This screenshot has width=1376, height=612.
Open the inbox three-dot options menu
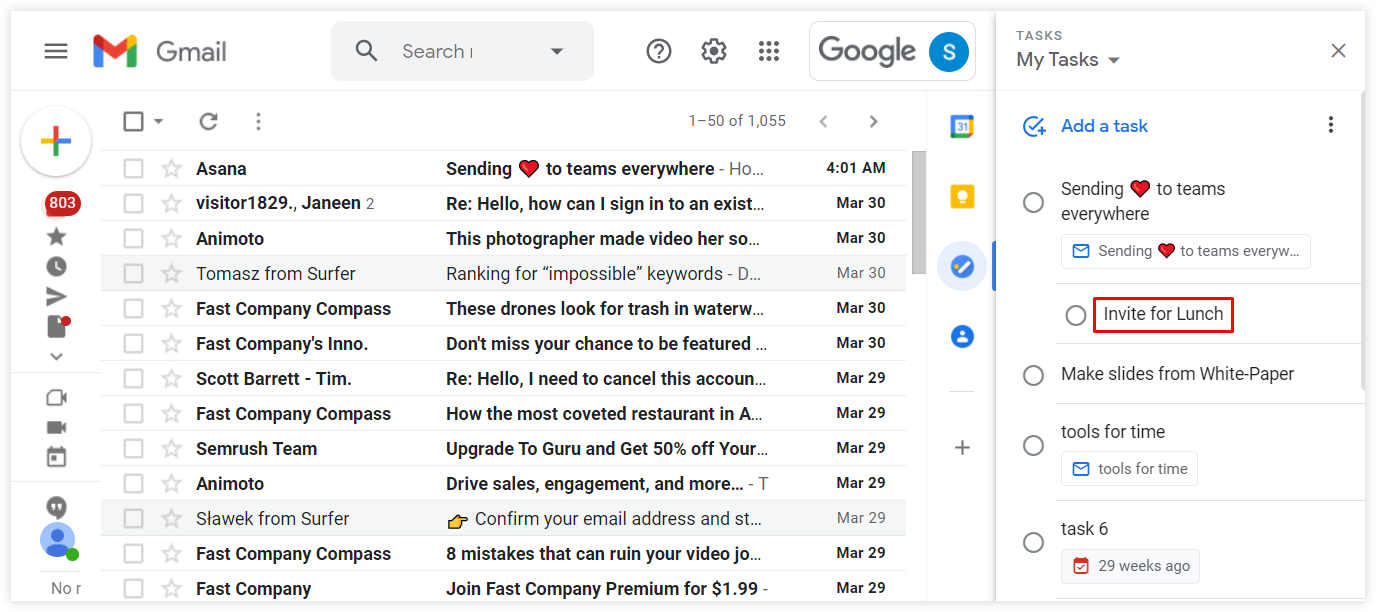click(258, 121)
